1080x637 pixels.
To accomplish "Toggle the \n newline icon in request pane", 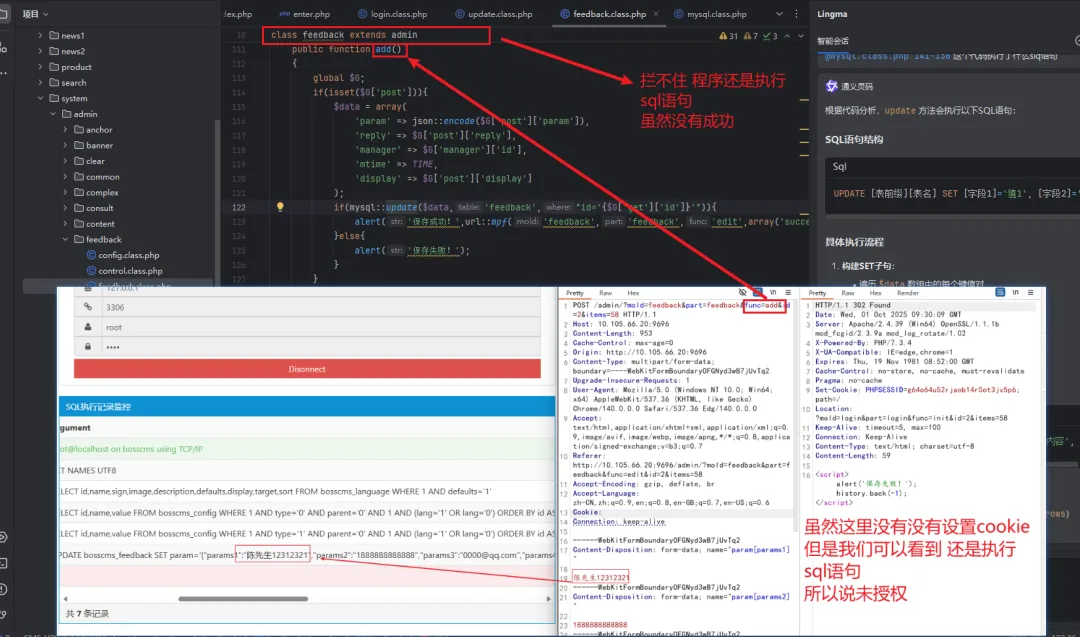I will point(773,293).
